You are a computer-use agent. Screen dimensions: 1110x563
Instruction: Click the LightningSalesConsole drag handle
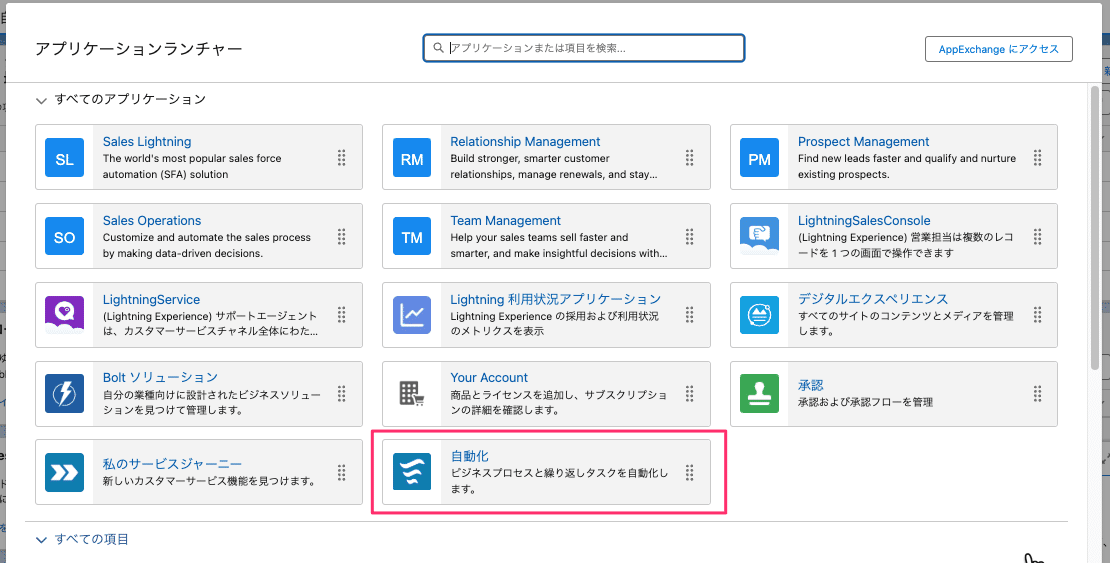pyautogui.click(x=1037, y=237)
